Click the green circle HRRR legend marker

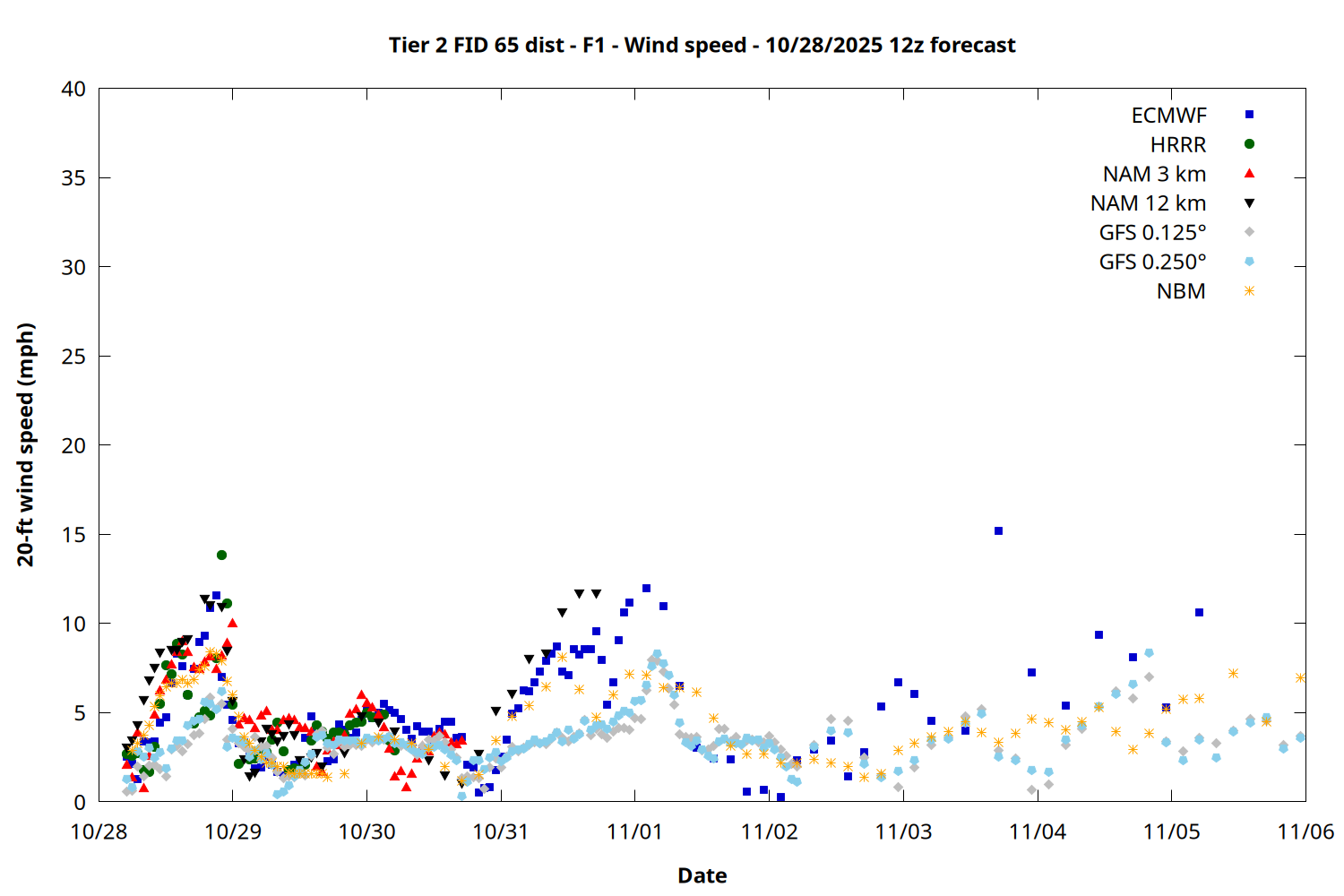click(1249, 144)
